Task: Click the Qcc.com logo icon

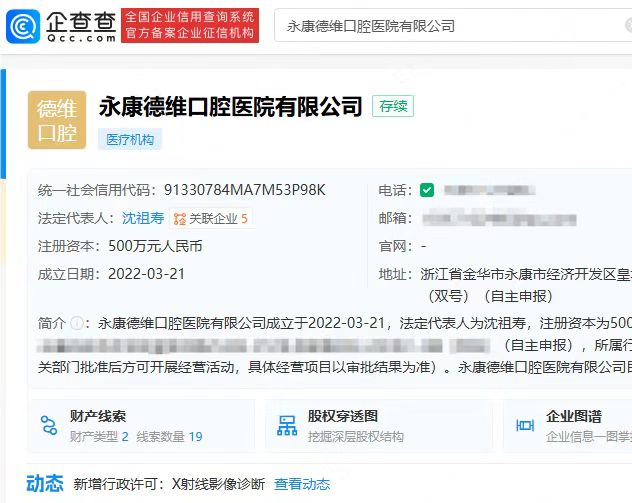Action: point(24,25)
